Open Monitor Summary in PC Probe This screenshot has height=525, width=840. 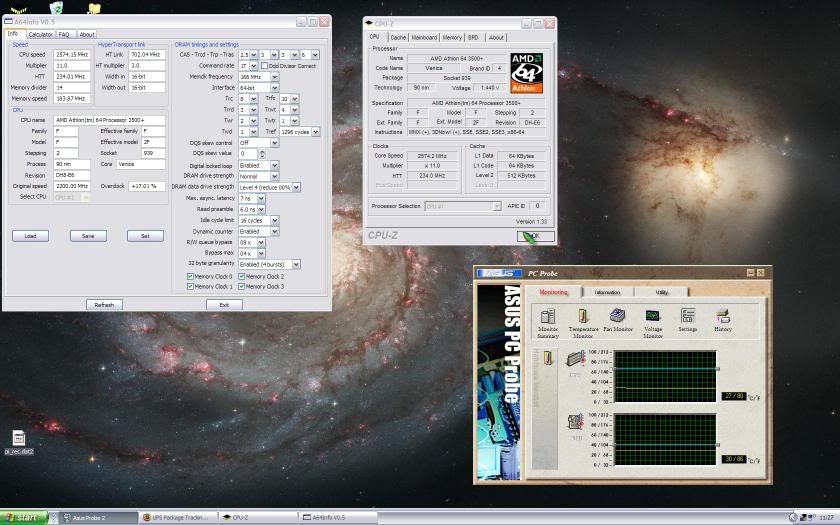(548, 323)
